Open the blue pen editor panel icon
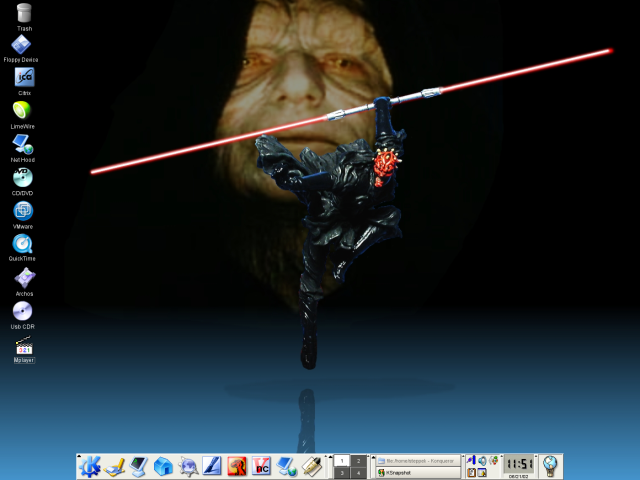The width and height of the screenshot is (640, 480). point(212,466)
